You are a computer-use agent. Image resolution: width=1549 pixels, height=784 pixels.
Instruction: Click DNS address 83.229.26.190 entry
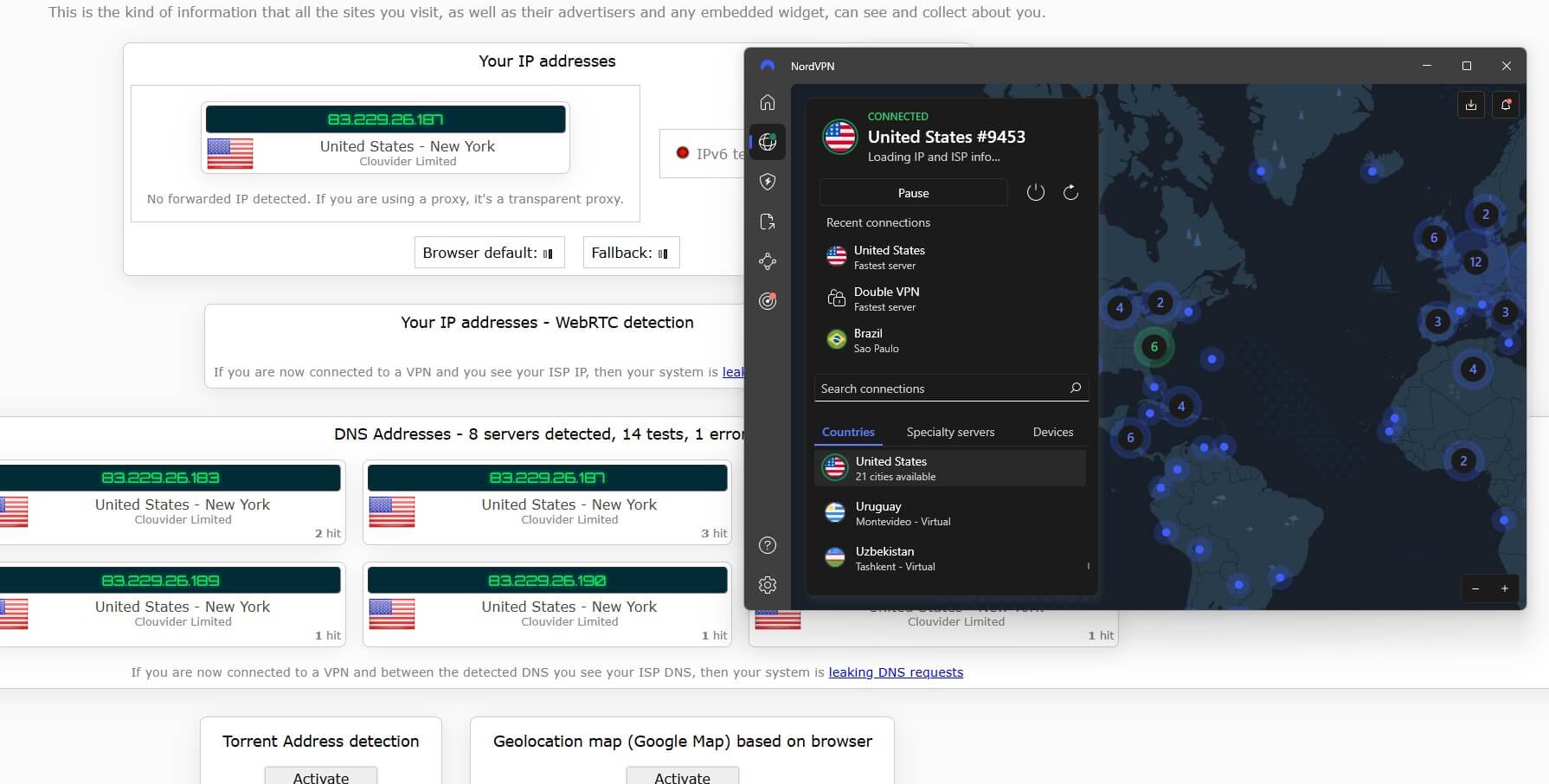point(547,581)
